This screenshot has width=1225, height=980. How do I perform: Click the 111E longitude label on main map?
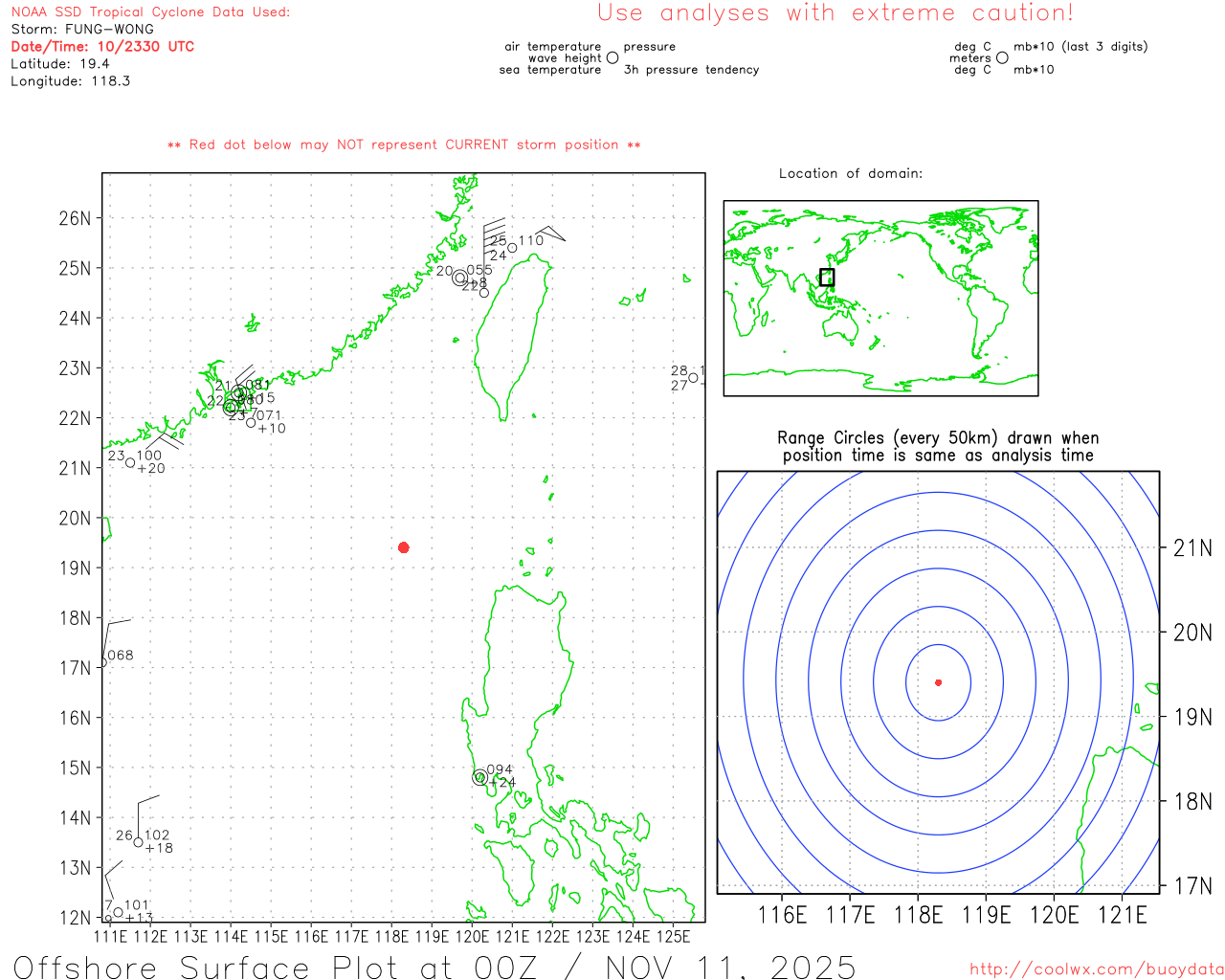tap(111, 936)
